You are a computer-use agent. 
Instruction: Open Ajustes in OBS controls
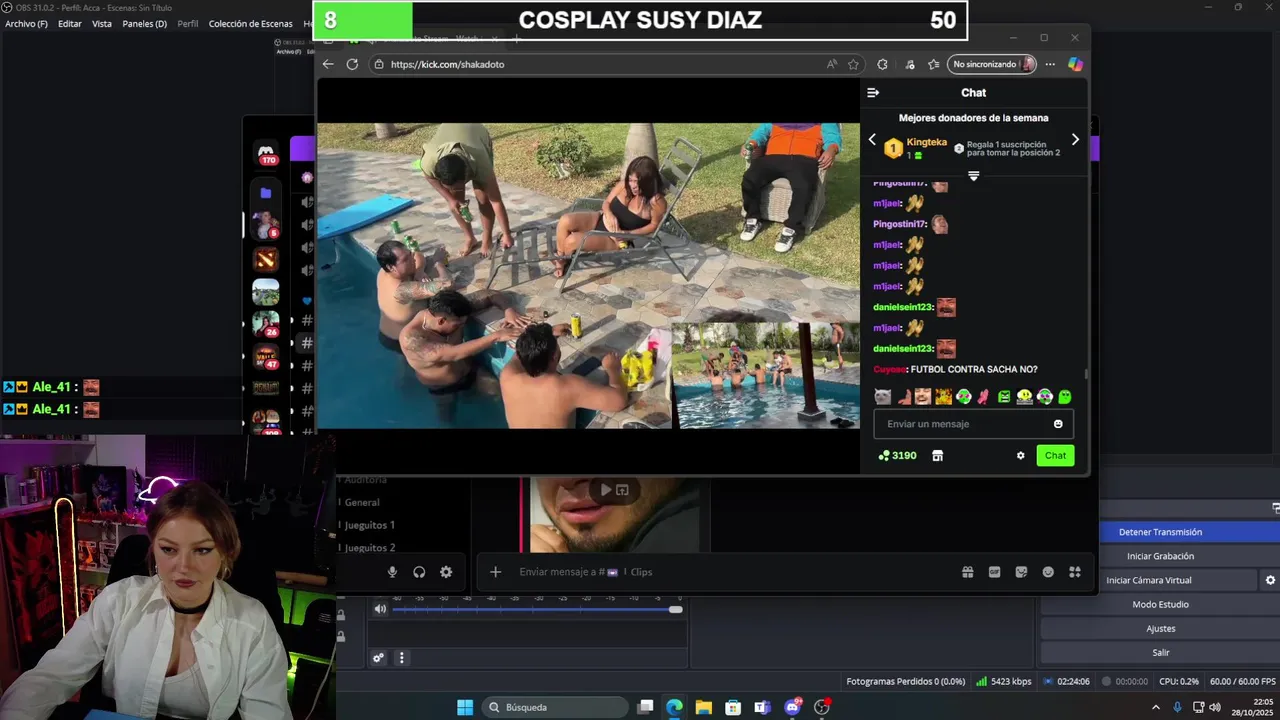(x=1160, y=628)
